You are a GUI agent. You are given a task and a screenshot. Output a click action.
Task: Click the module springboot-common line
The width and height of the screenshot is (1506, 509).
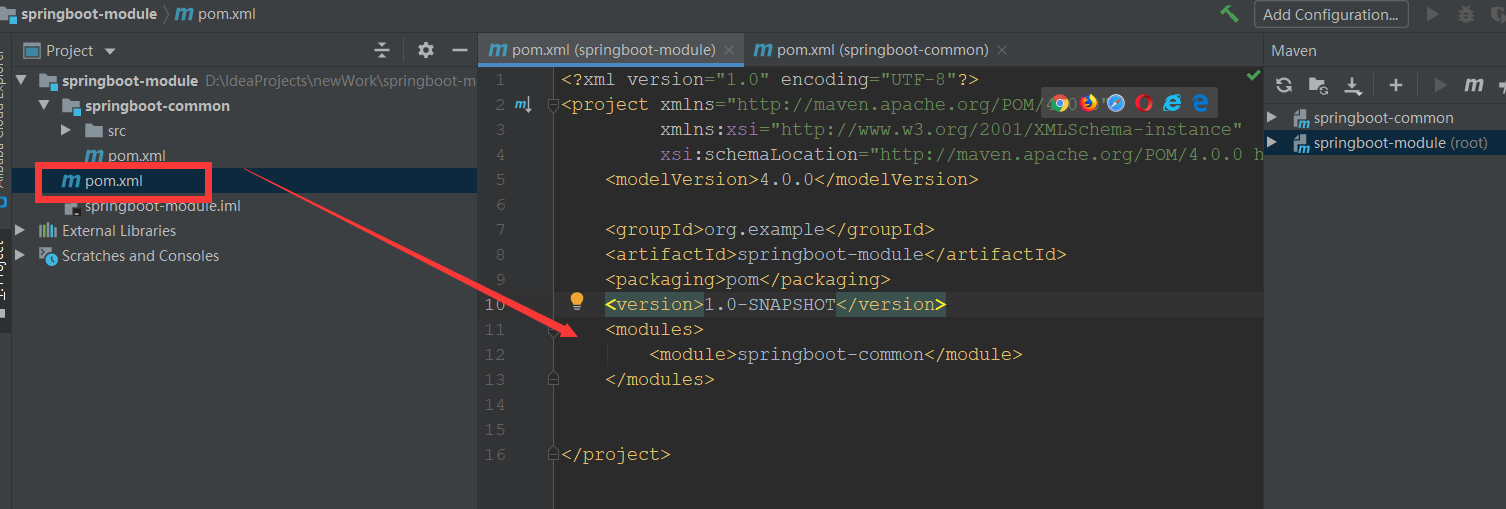[x=836, y=355]
